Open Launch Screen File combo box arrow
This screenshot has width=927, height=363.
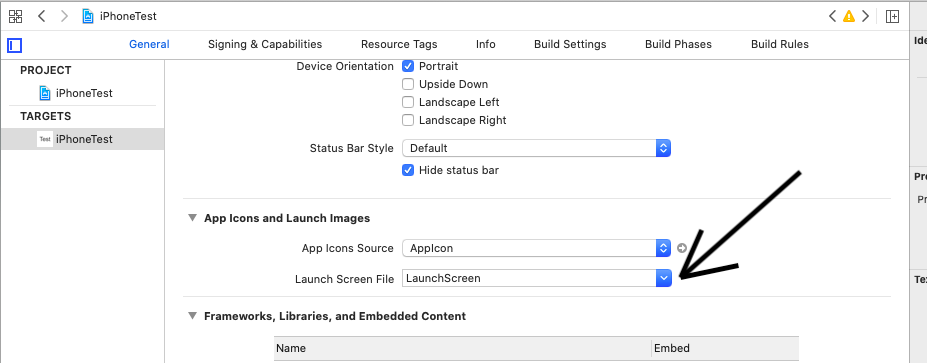664,278
